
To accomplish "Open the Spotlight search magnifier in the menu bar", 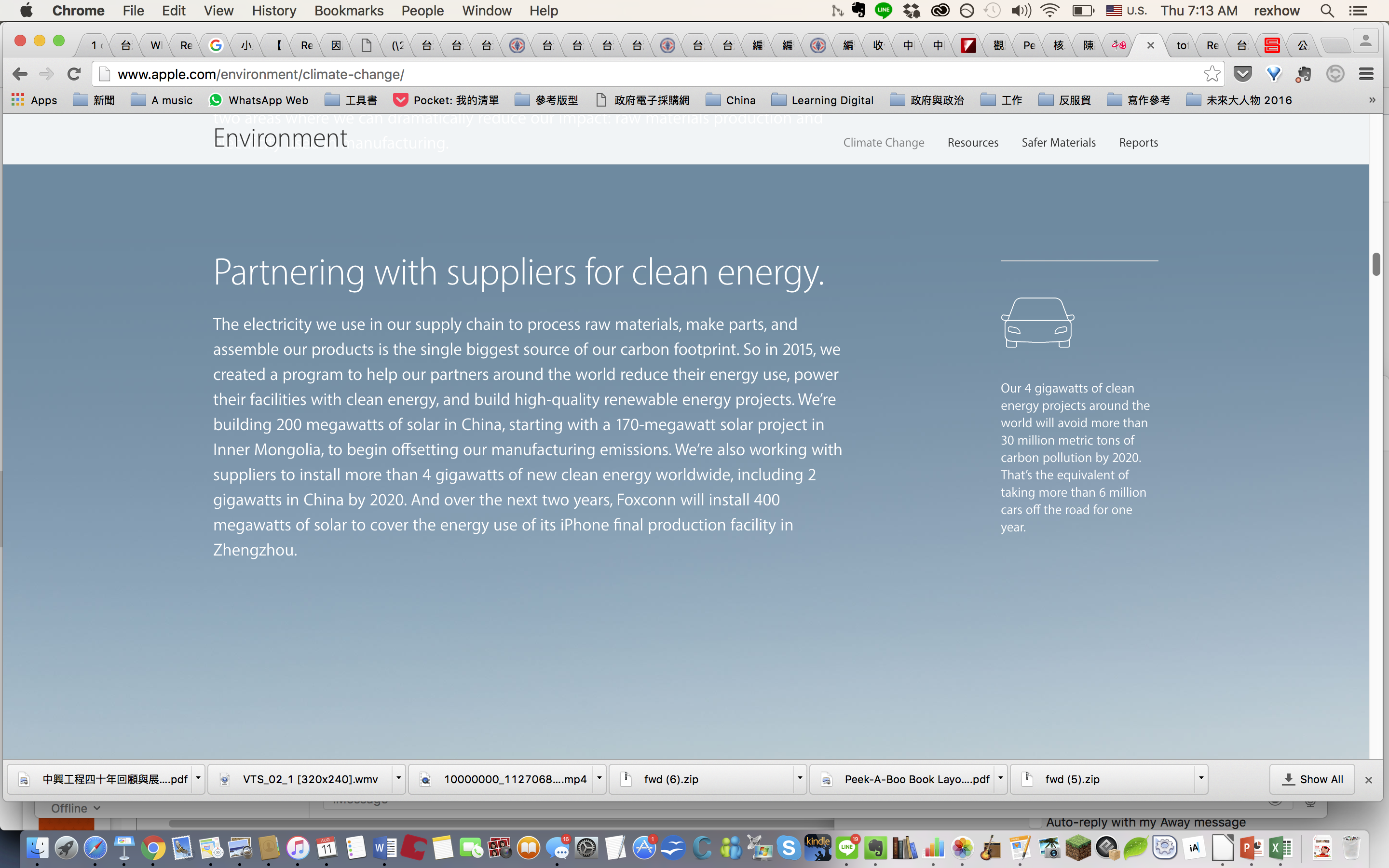I will click(1327, 11).
